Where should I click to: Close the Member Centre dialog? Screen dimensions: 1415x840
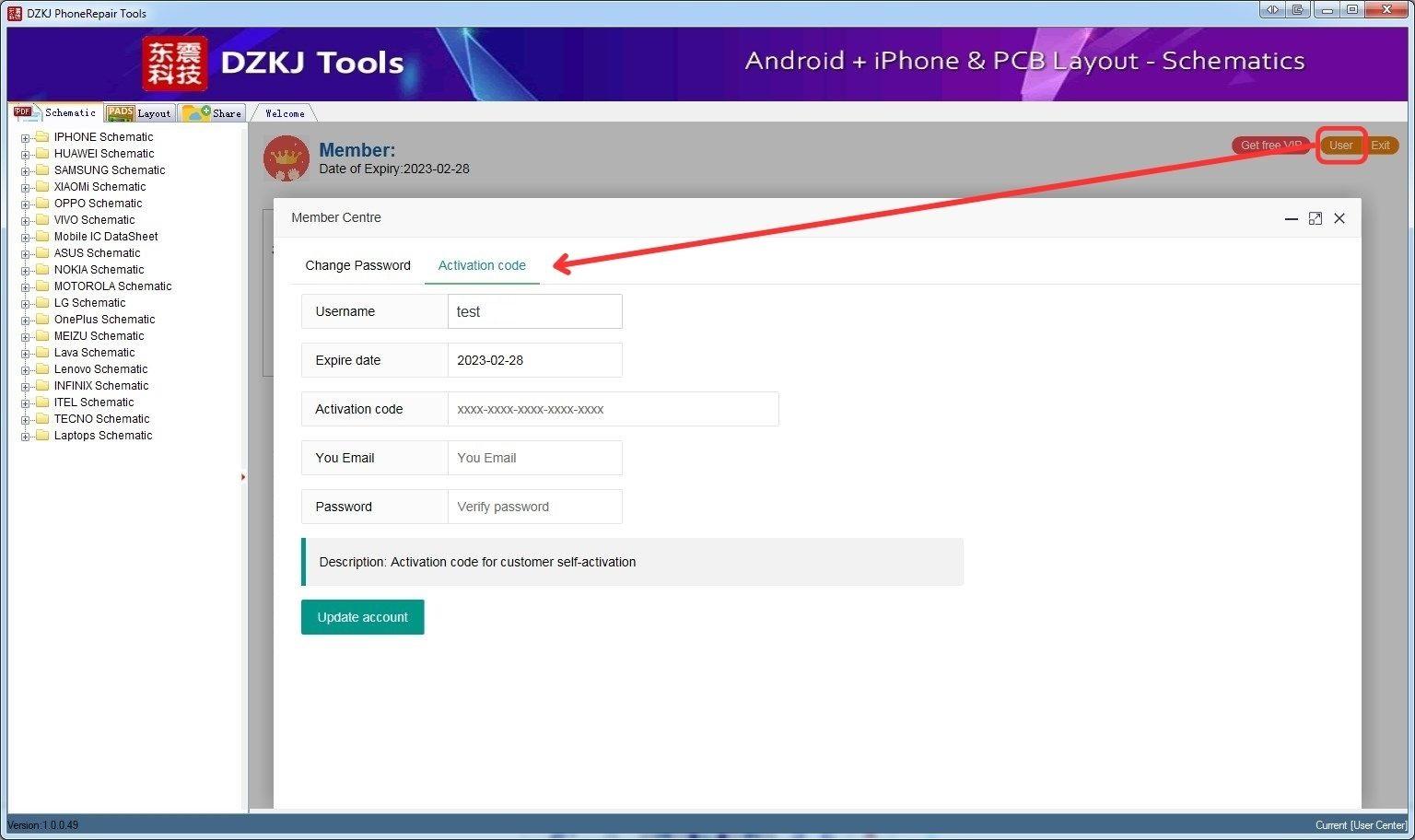pos(1339,218)
